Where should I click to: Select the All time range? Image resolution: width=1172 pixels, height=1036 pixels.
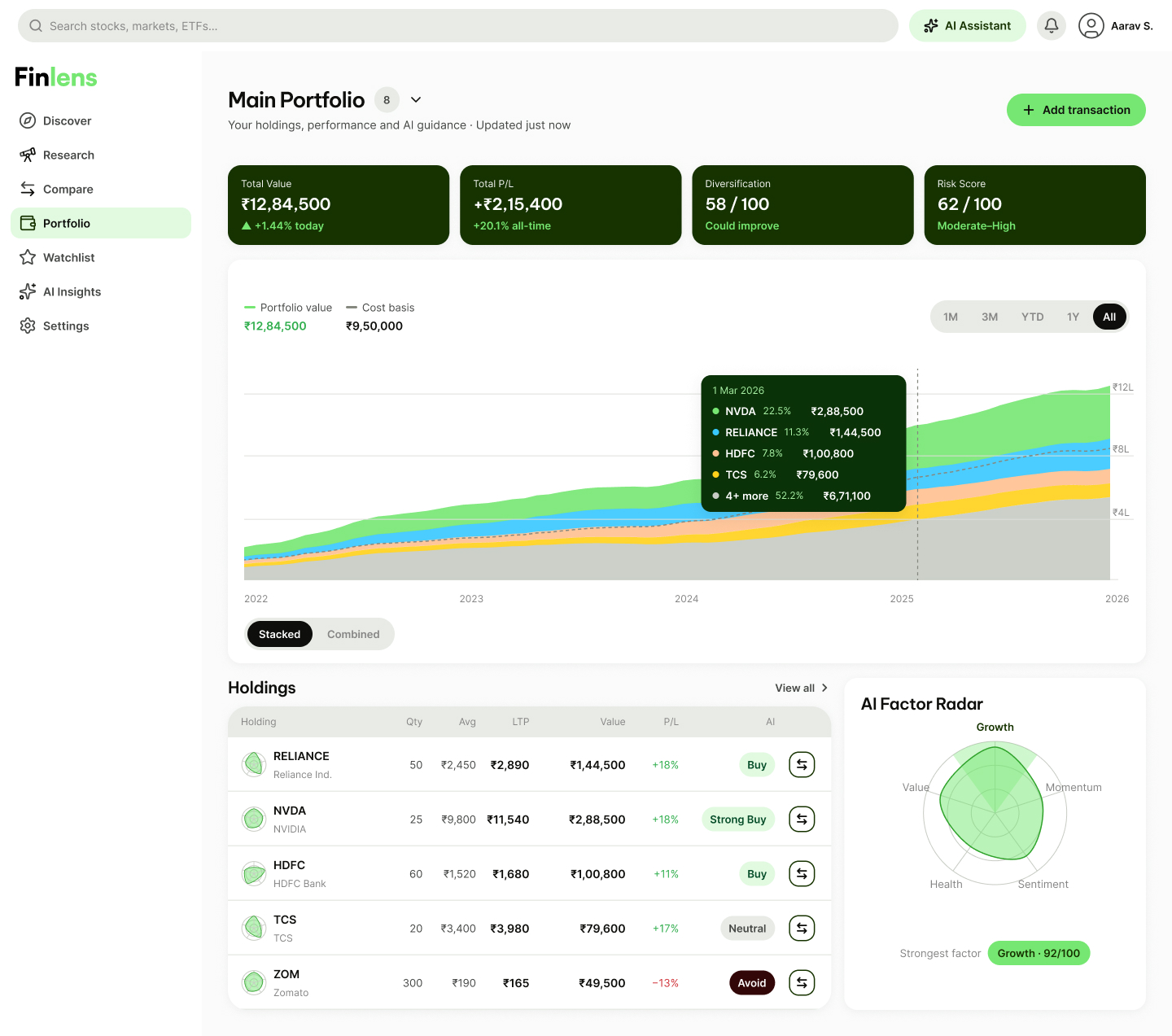1109,317
